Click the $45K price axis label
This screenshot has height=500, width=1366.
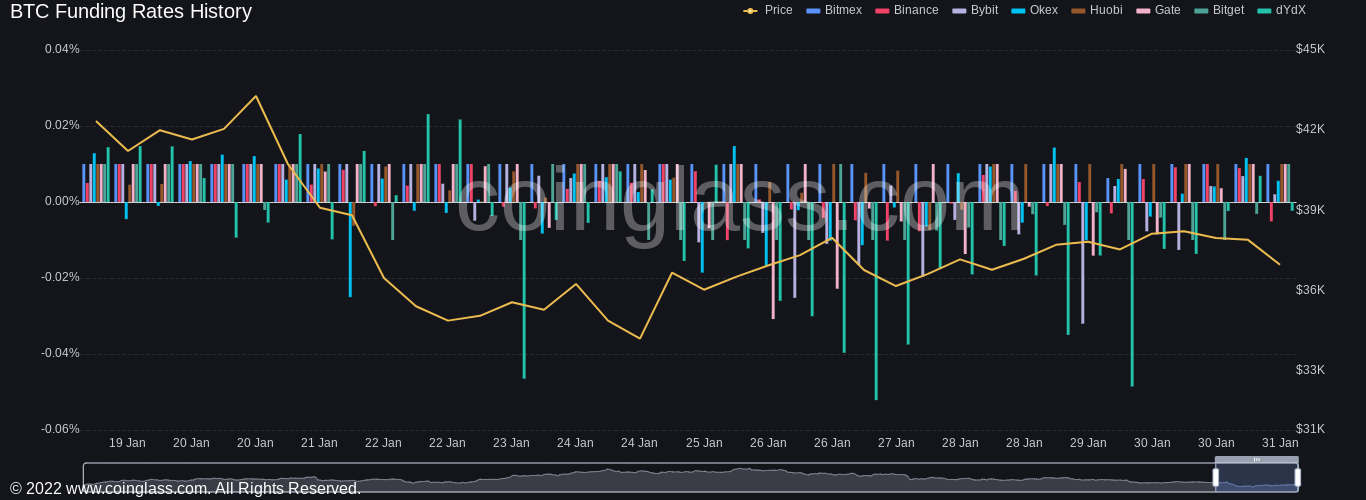point(1310,49)
